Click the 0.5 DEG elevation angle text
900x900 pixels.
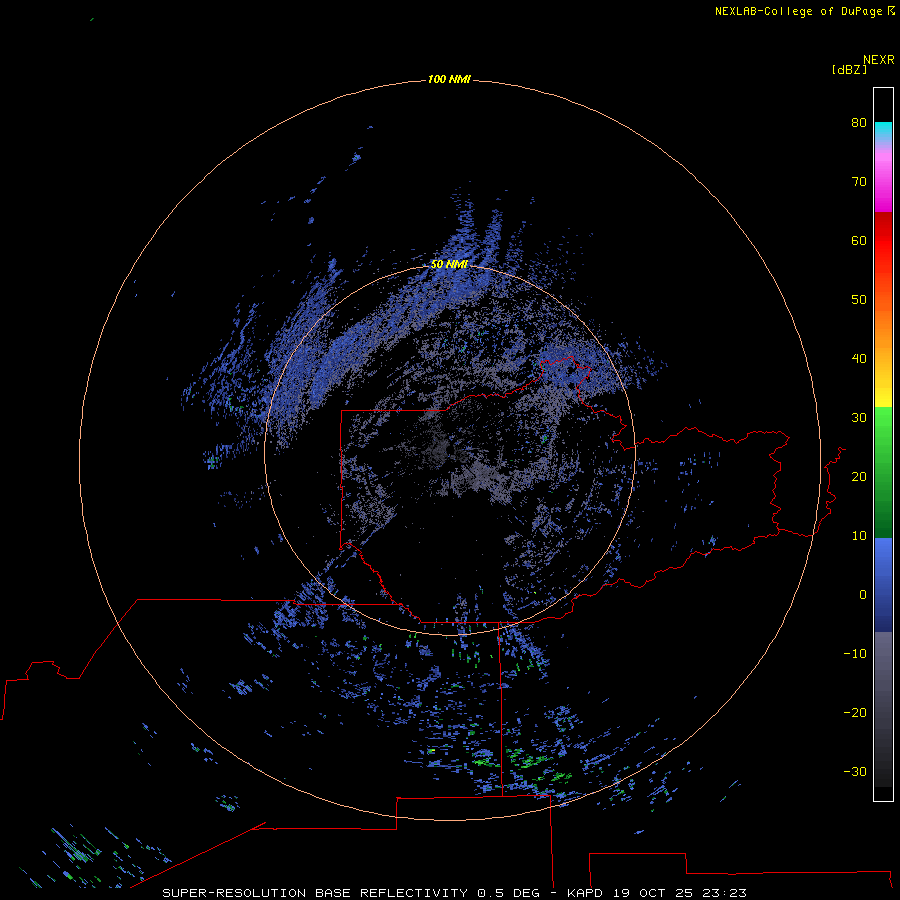tap(508, 893)
